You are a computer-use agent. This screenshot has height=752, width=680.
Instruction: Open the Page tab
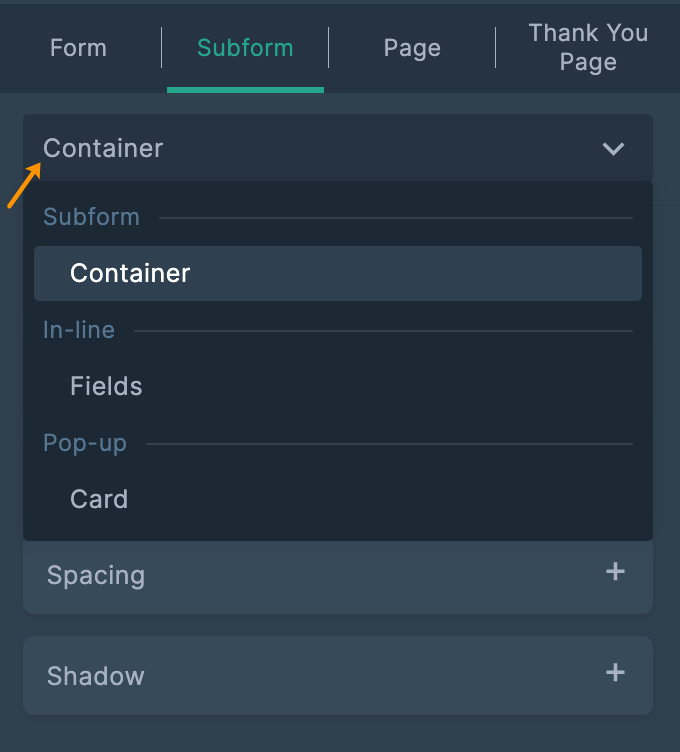point(412,48)
